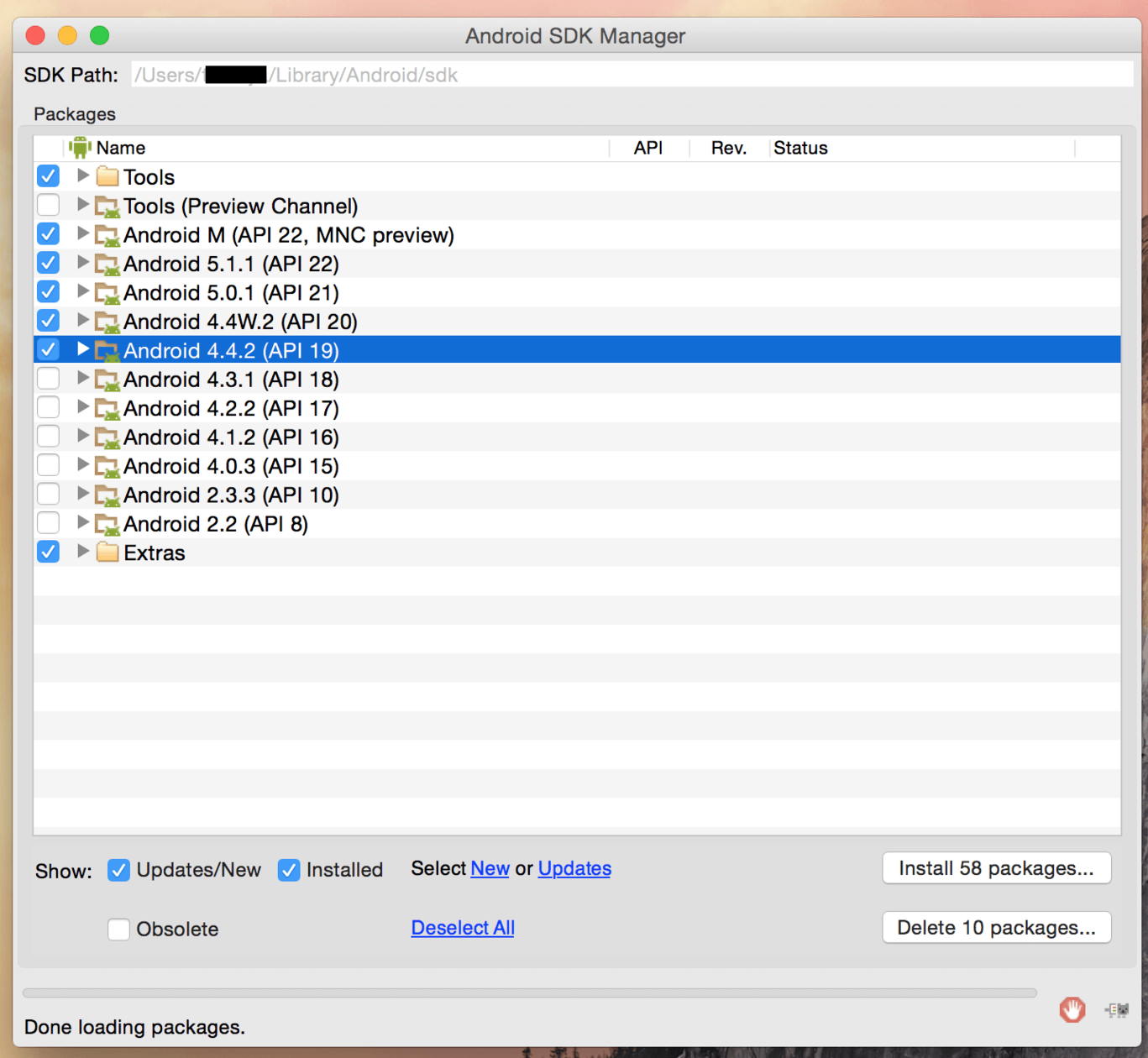Viewport: 1148px width, 1058px height.
Task: Expand the Extras tree node
Action: 82,551
